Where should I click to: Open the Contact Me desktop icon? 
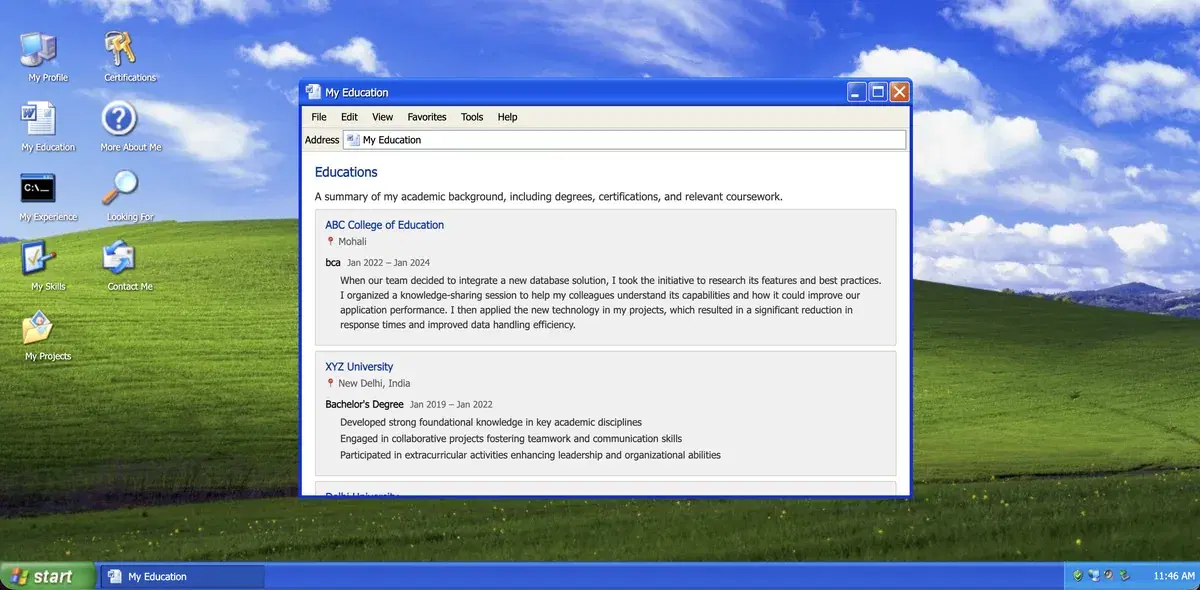130,265
